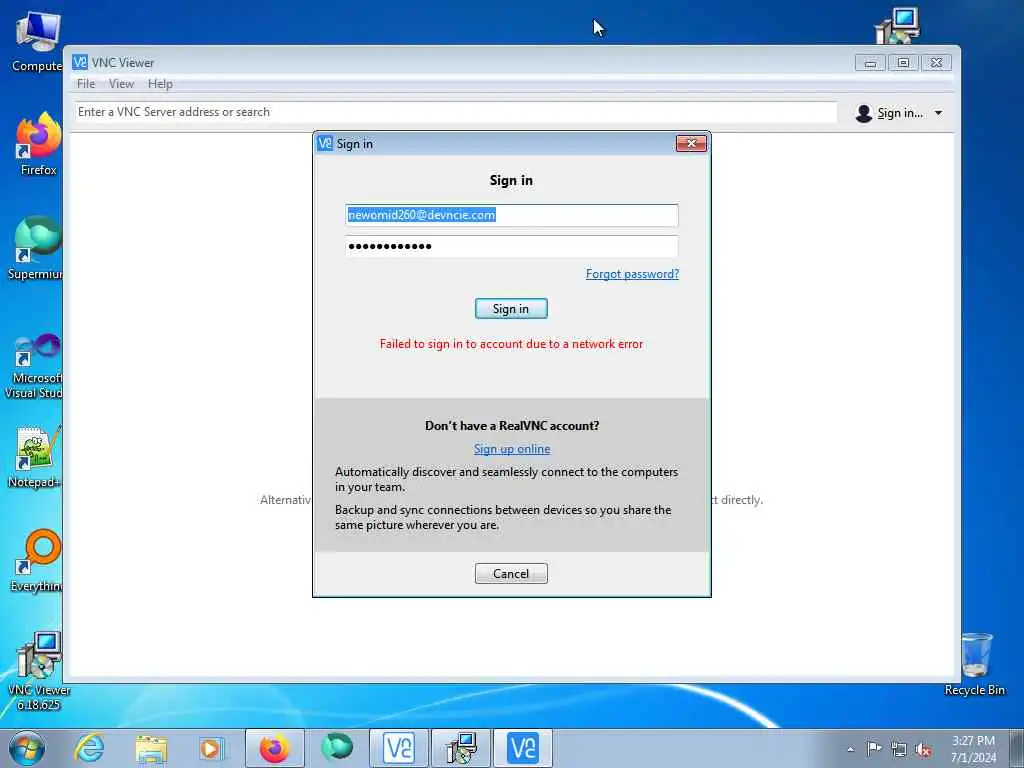Click the Sign in dialog title icon
This screenshot has width=1024, height=768.
(325, 143)
